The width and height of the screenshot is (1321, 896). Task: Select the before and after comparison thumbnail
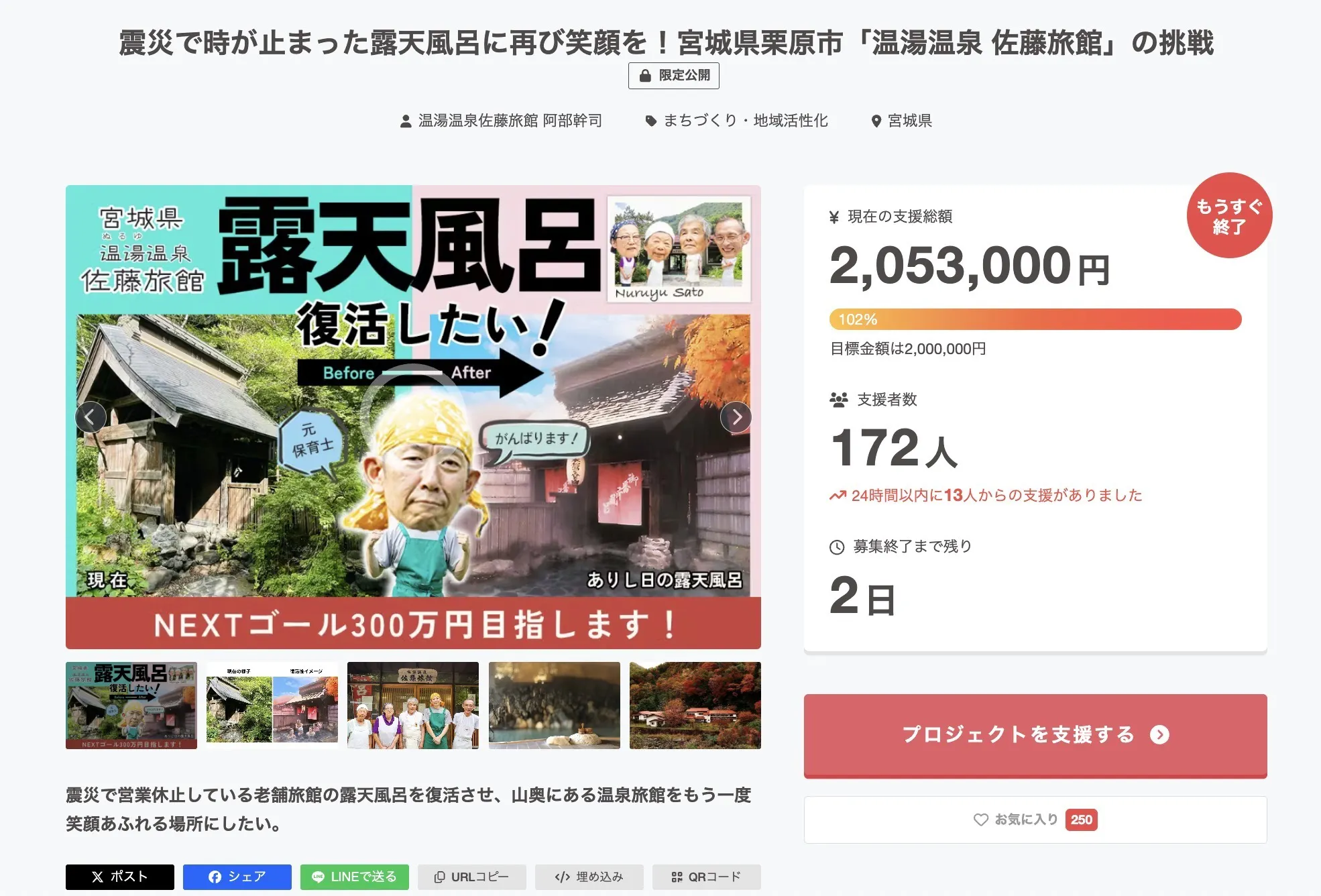[272, 706]
